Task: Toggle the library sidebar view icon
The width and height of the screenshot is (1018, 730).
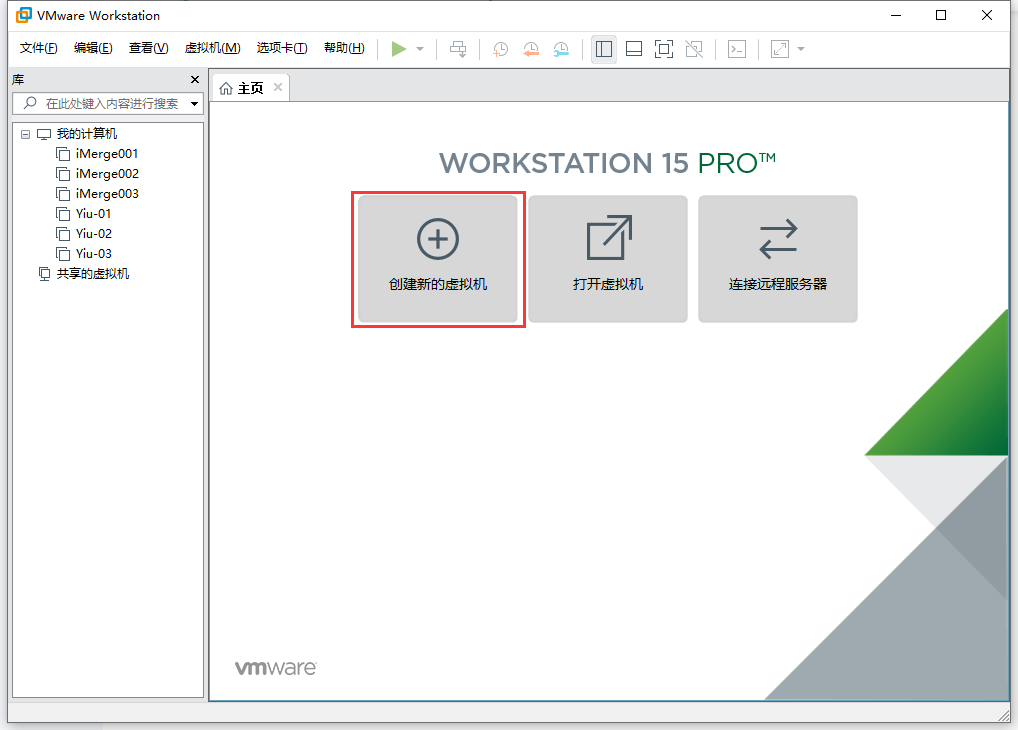Action: [604, 49]
